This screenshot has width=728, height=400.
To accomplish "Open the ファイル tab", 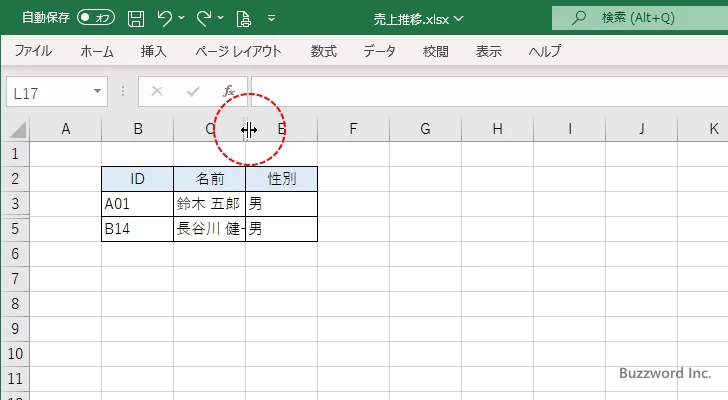I will tap(33, 51).
